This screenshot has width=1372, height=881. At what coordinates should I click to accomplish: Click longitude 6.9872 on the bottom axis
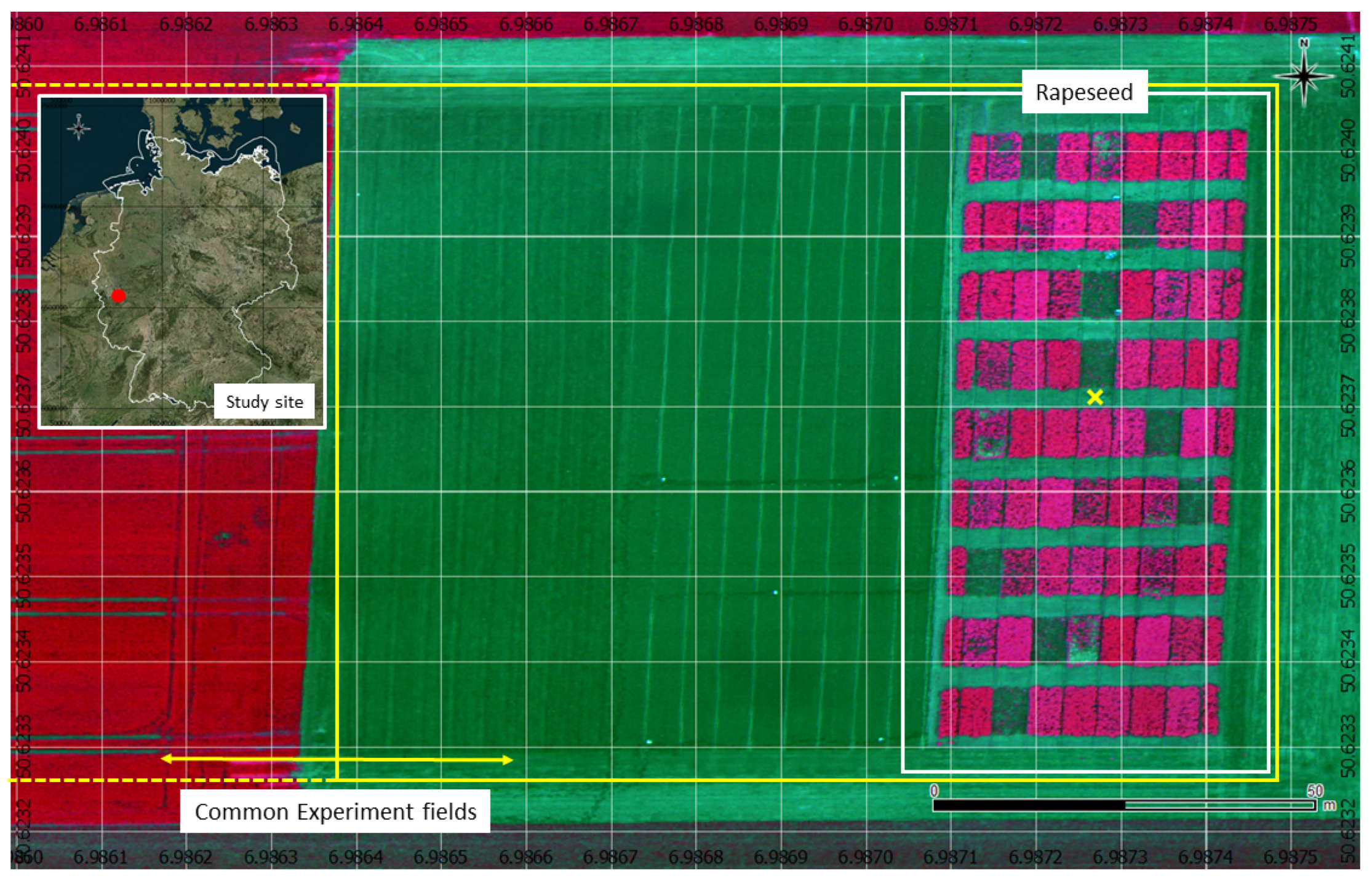[1035, 856]
